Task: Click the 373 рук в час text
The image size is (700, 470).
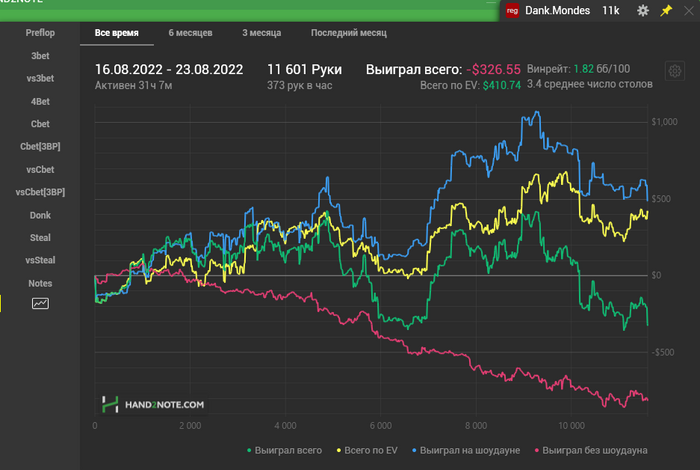Action: (300, 85)
